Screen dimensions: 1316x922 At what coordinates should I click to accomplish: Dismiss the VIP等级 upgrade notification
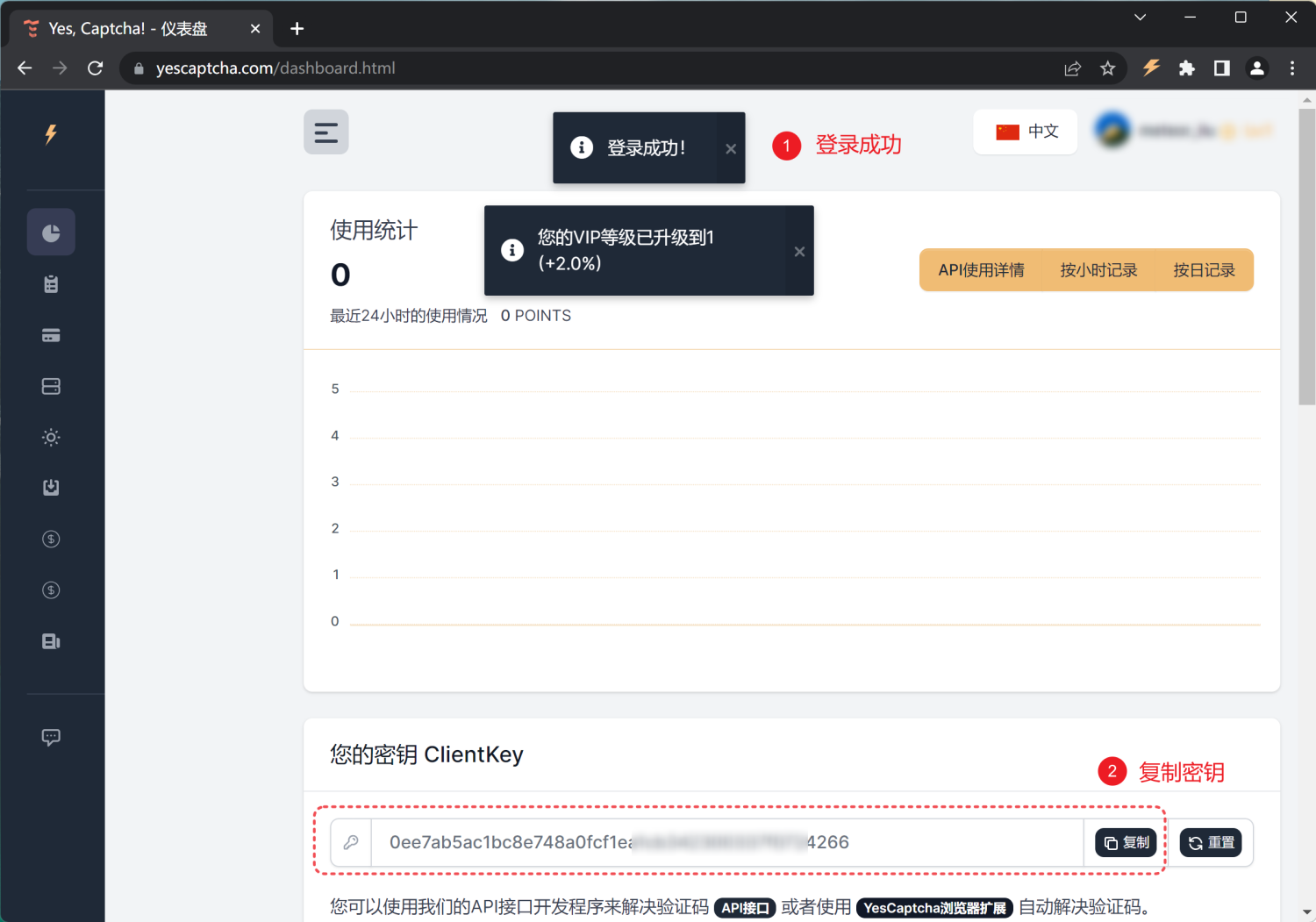click(x=799, y=252)
